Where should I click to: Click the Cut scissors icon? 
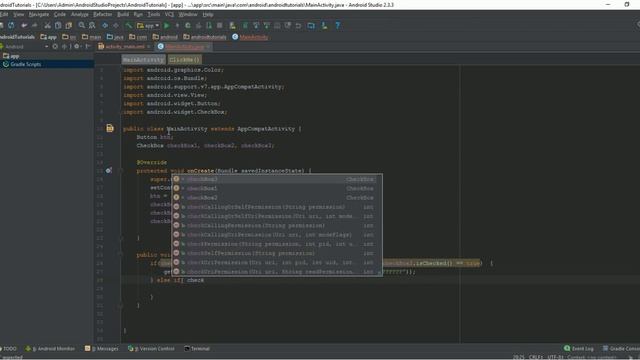pos(47,25)
